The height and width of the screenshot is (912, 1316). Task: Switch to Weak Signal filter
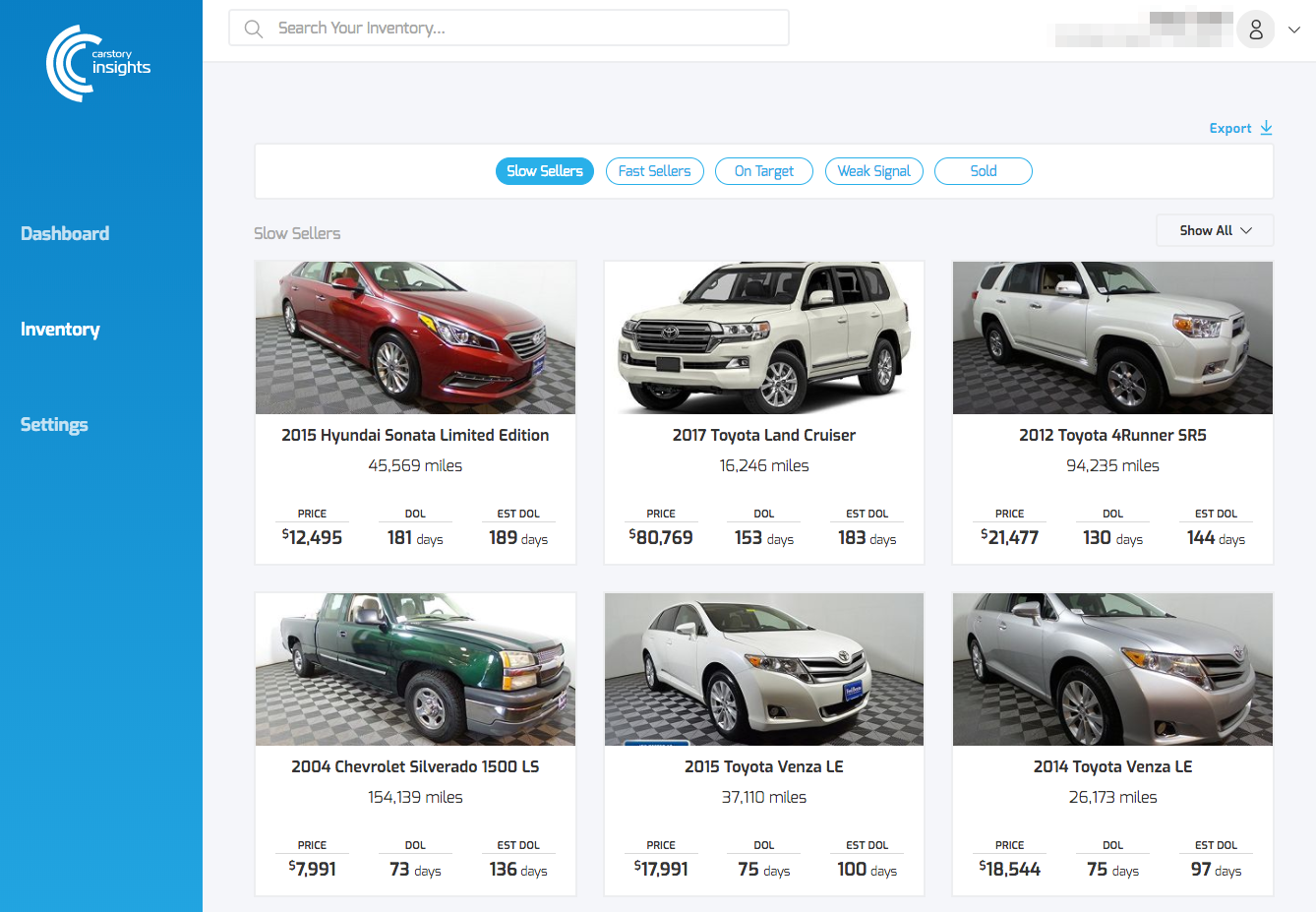coord(874,171)
